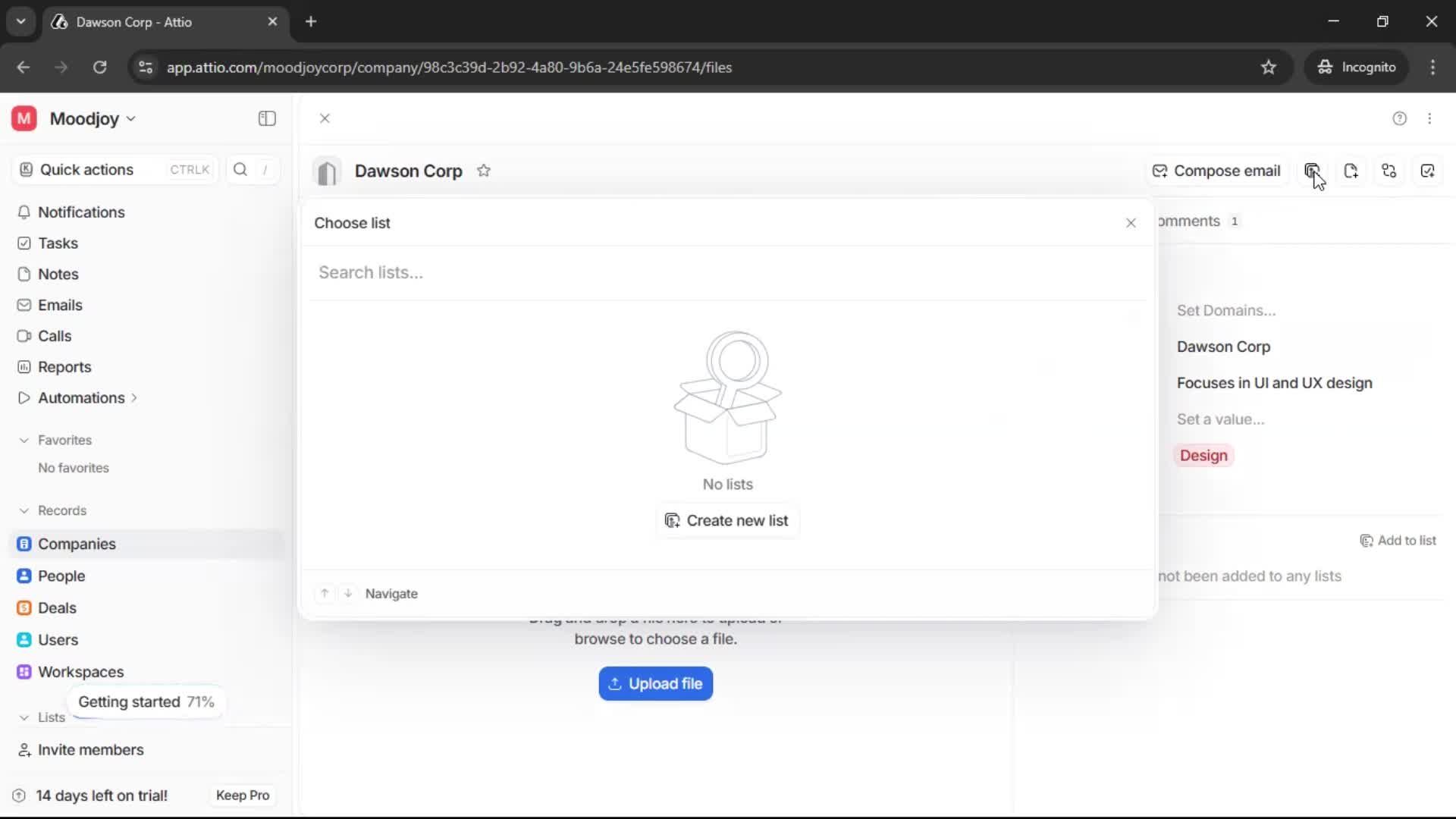The width and height of the screenshot is (1456, 819).
Task: Open the Calls section
Action: [x=55, y=336]
